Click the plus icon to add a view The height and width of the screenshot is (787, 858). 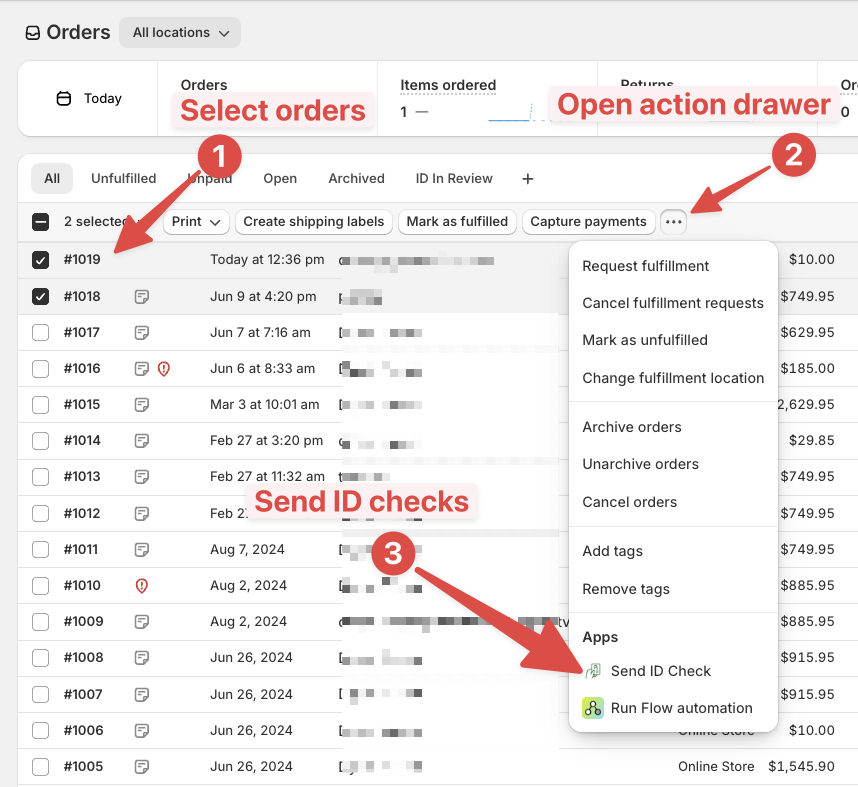(x=527, y=178)
